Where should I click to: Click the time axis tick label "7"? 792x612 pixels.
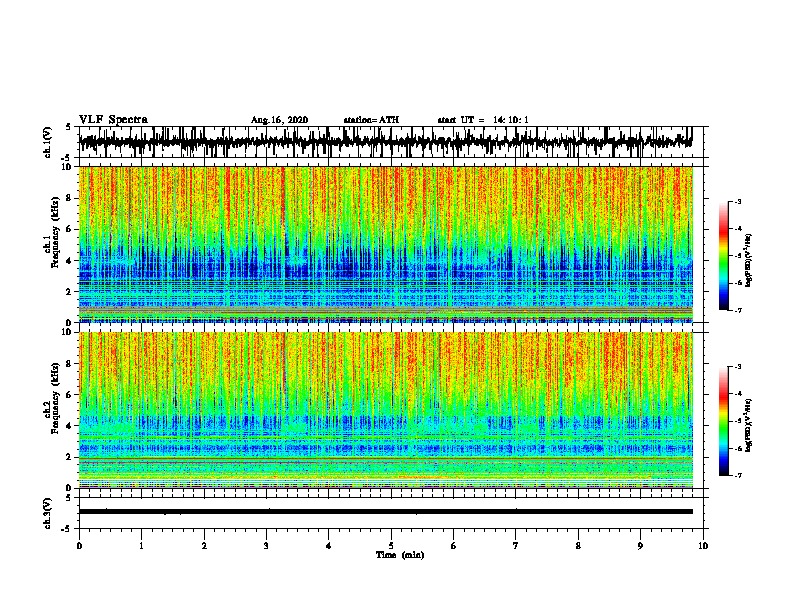pos(516,546)
